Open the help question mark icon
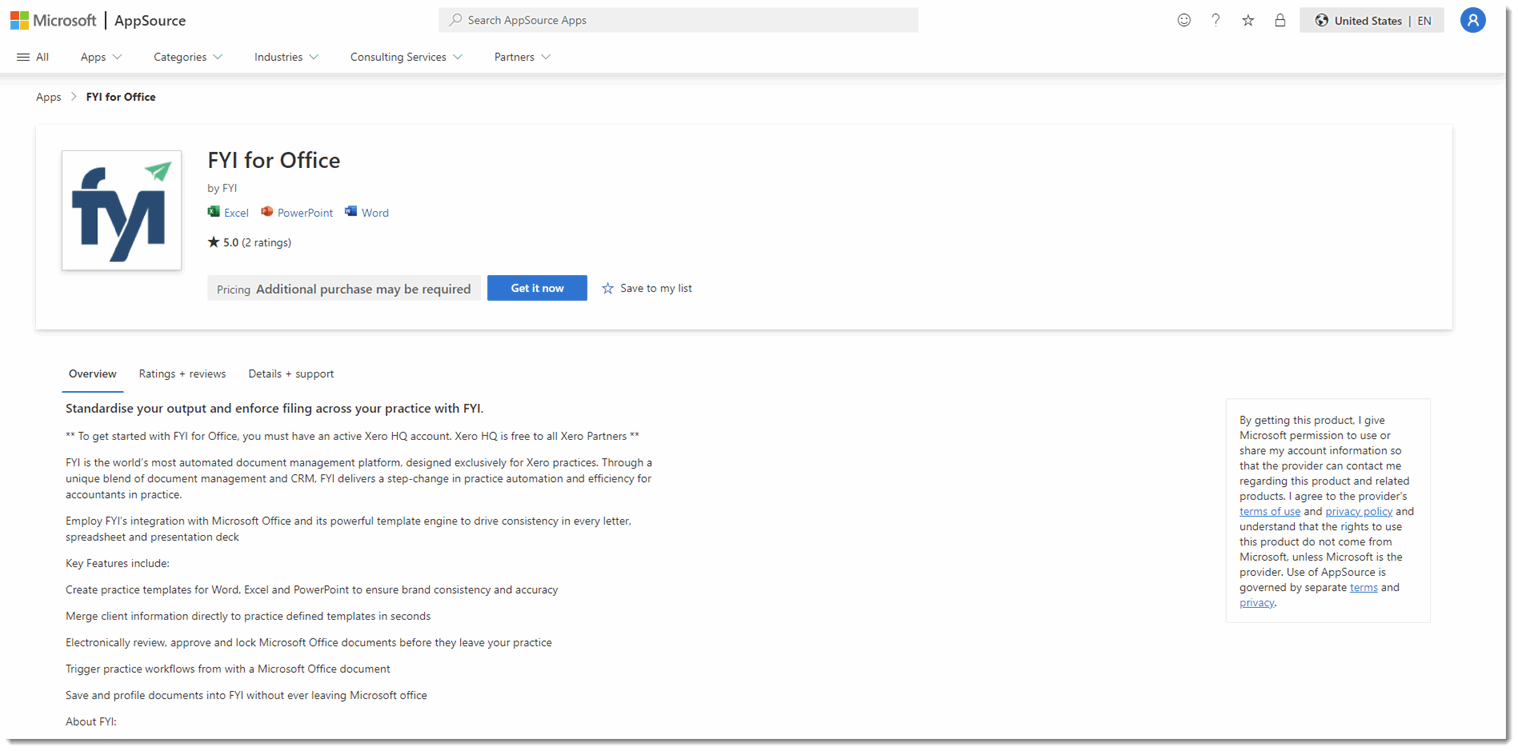This screenshot has width=1518, height=751. point(1216,20)
